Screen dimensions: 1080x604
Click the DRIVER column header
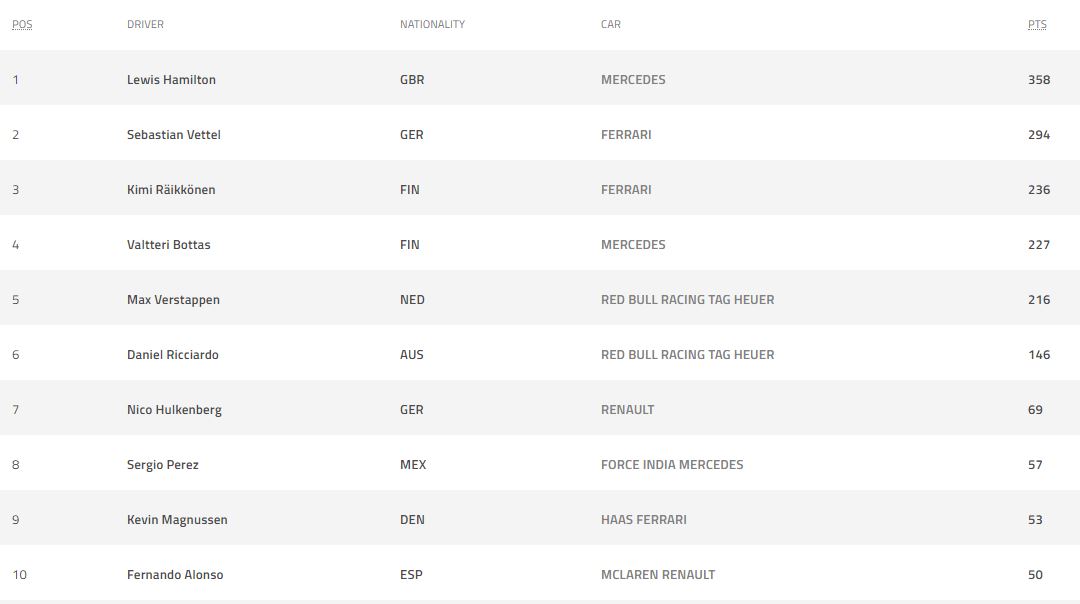pos(145,24)
